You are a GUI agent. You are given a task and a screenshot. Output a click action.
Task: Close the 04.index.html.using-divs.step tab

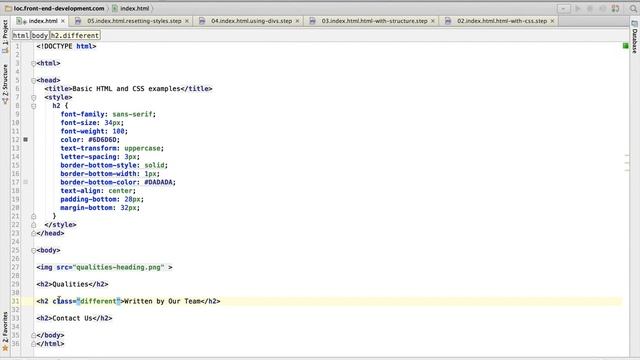(298, 21)
